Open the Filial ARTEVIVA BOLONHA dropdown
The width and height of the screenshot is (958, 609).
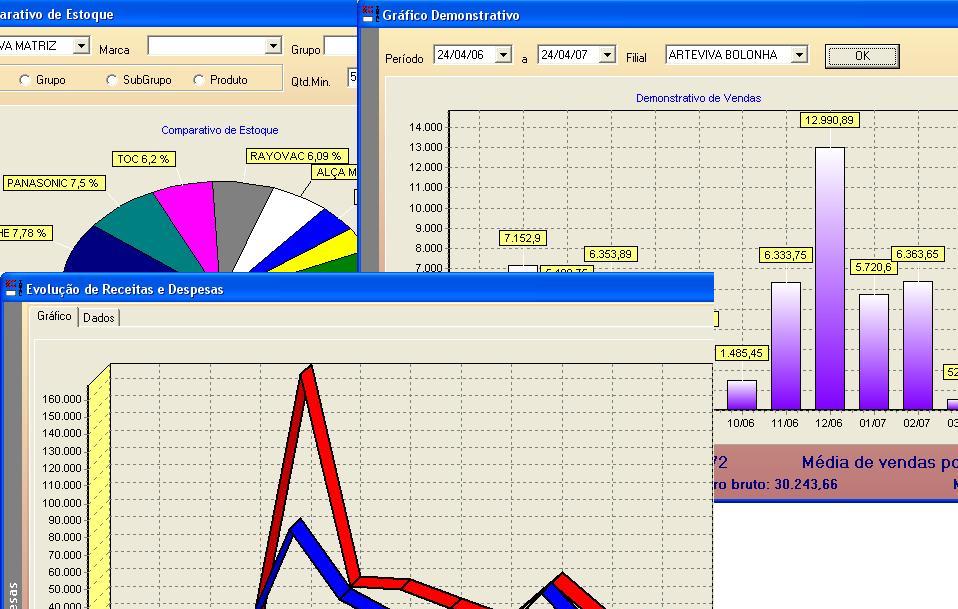coord(798,55)
